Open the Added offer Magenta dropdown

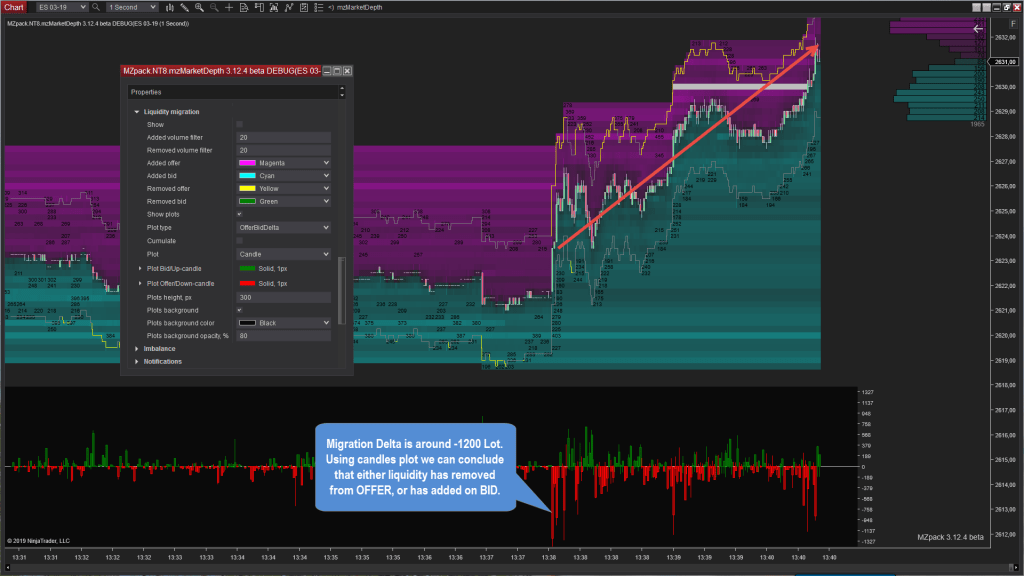tap(283, 163)
